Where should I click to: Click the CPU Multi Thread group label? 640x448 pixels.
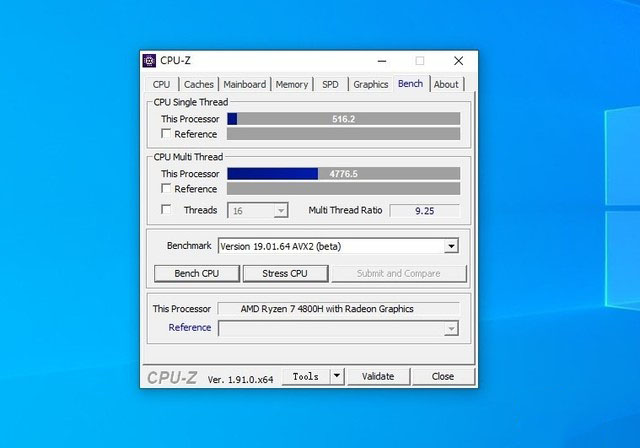pos(188,157)
